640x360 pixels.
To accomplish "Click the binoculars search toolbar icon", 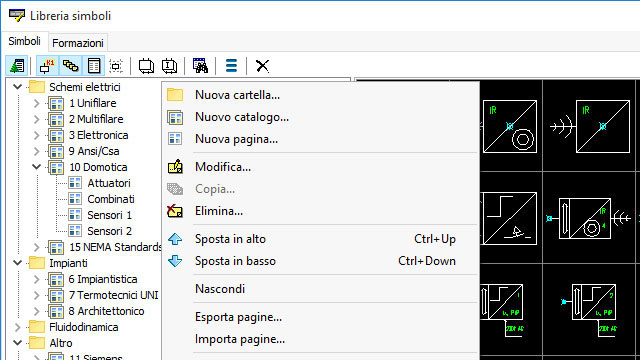I will (200, 66).
